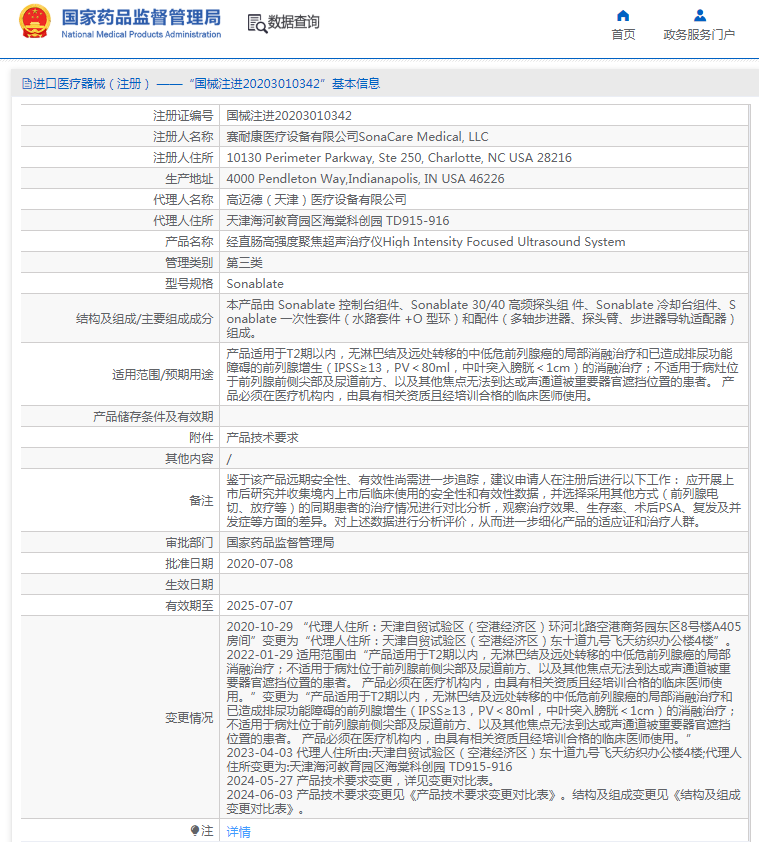Click the user icon above 政务服务门户

[699, 15]
